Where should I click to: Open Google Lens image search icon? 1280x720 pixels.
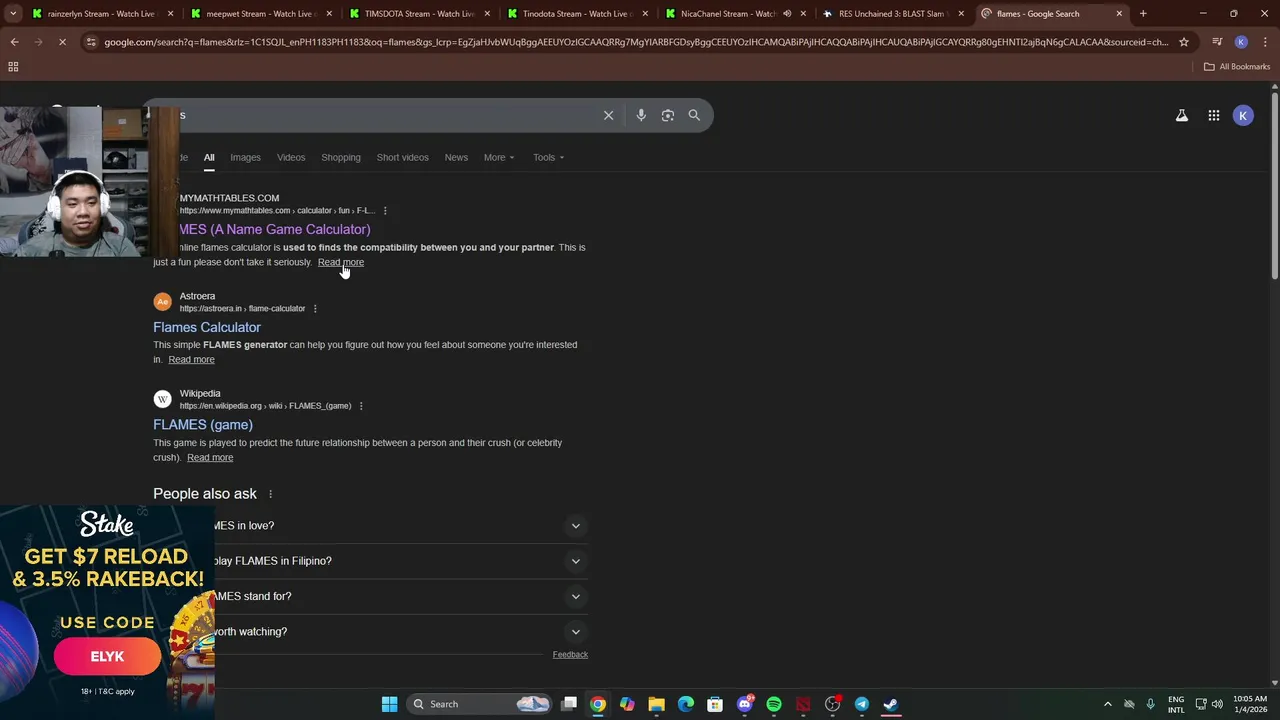coord(668,115)
